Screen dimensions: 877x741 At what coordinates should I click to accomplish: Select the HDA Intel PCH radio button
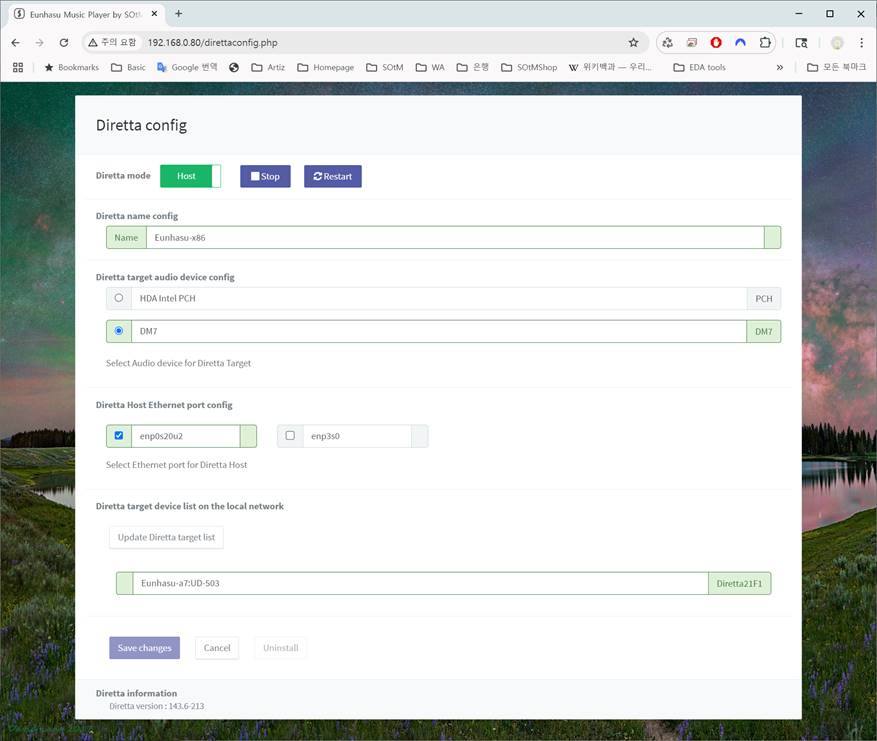(x=119, y=298)
